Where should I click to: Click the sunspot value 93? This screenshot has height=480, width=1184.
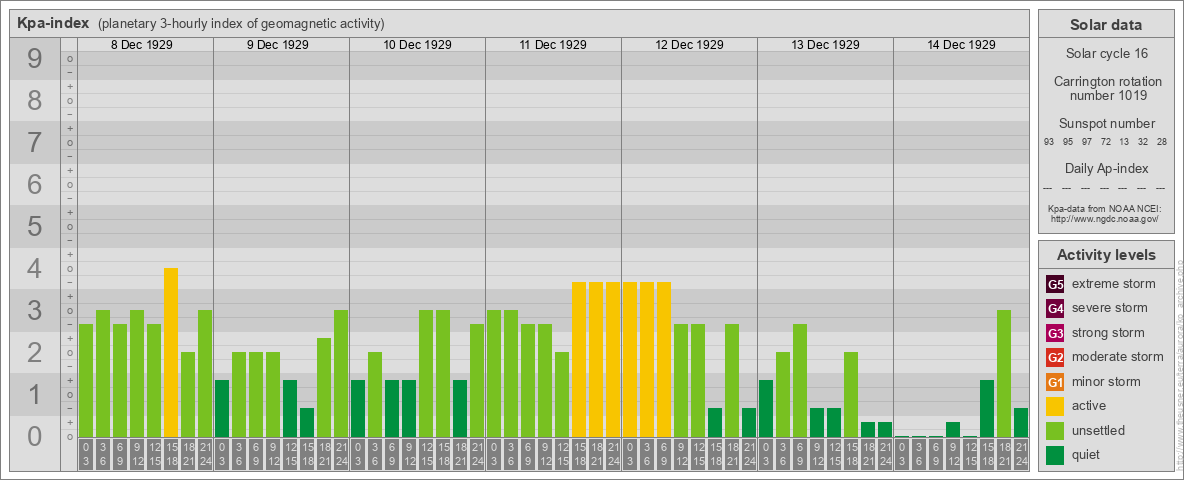tap(1049, 142)
